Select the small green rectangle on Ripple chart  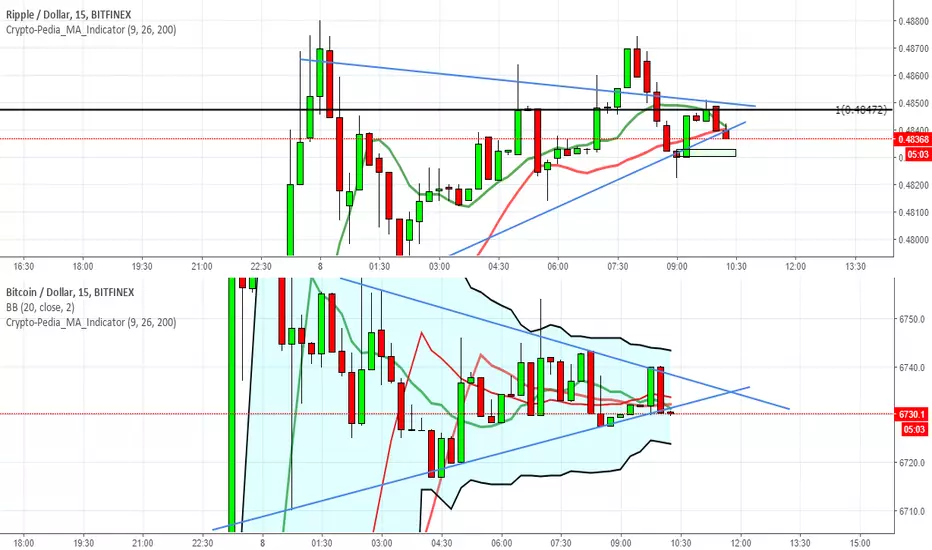click(x=704, y=153)
